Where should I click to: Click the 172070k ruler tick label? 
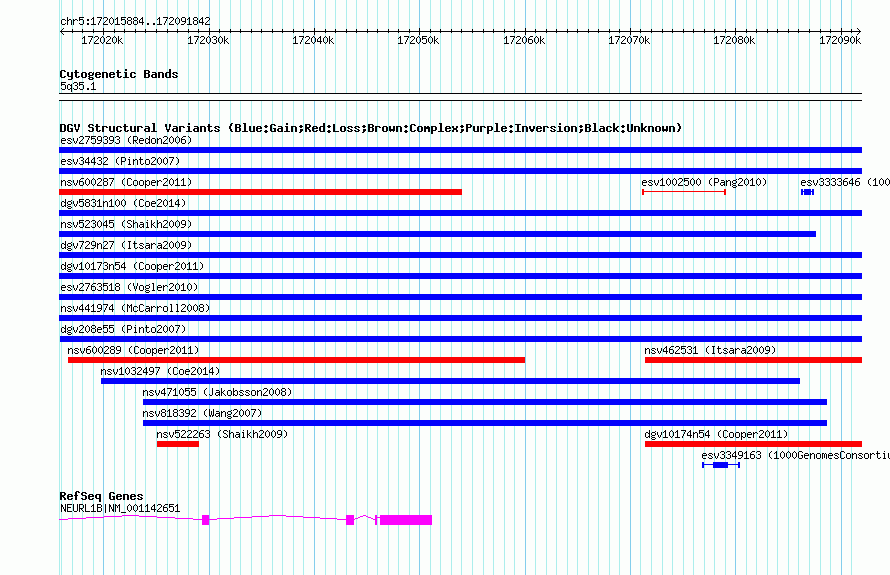(x=629, y=40)
